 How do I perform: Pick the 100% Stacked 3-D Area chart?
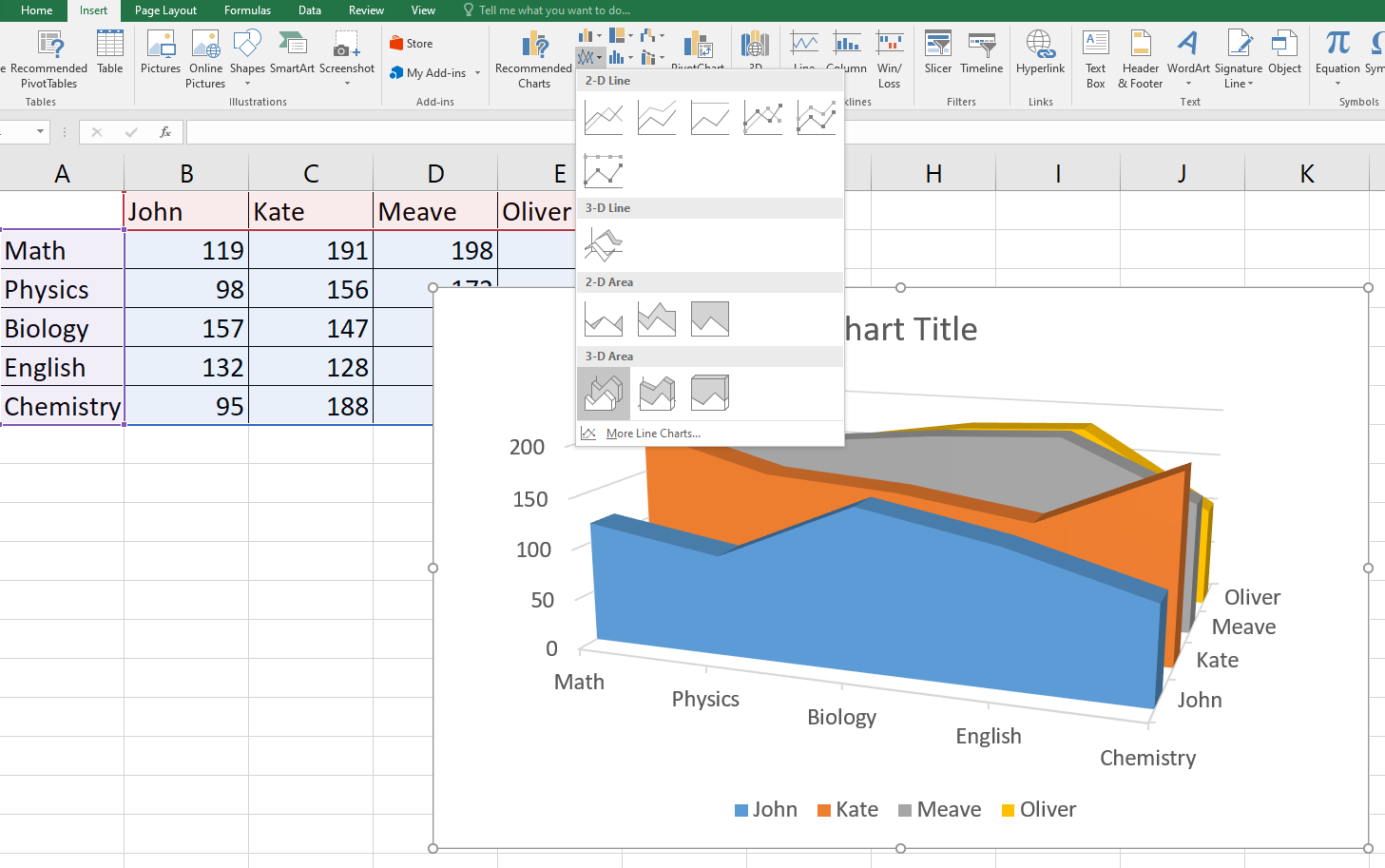[710, 394]
